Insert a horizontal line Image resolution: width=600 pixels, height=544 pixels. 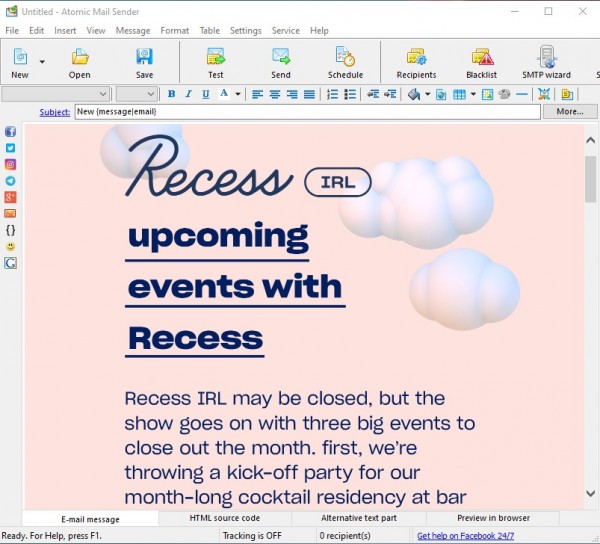coord(522,94)
